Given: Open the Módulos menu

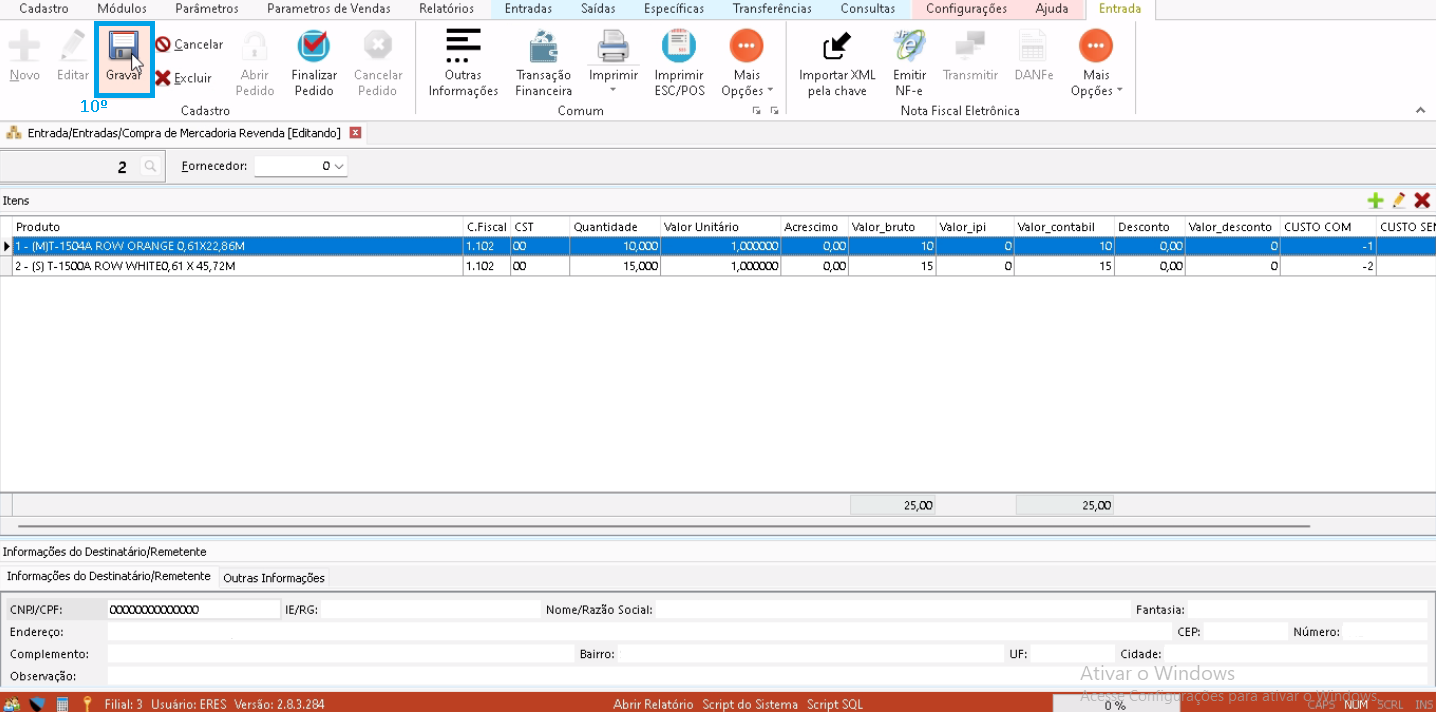Looking at the screenshot, I should pos(122,8).
